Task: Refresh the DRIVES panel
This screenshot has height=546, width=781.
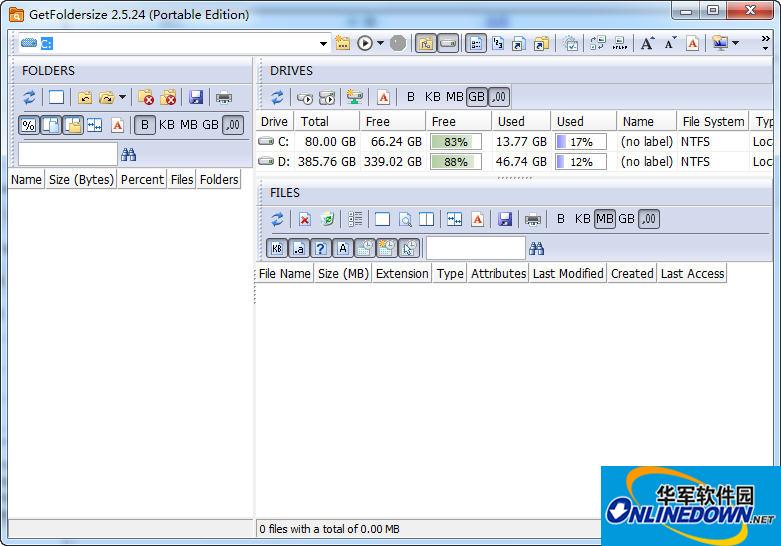Action: coord(277,97)
